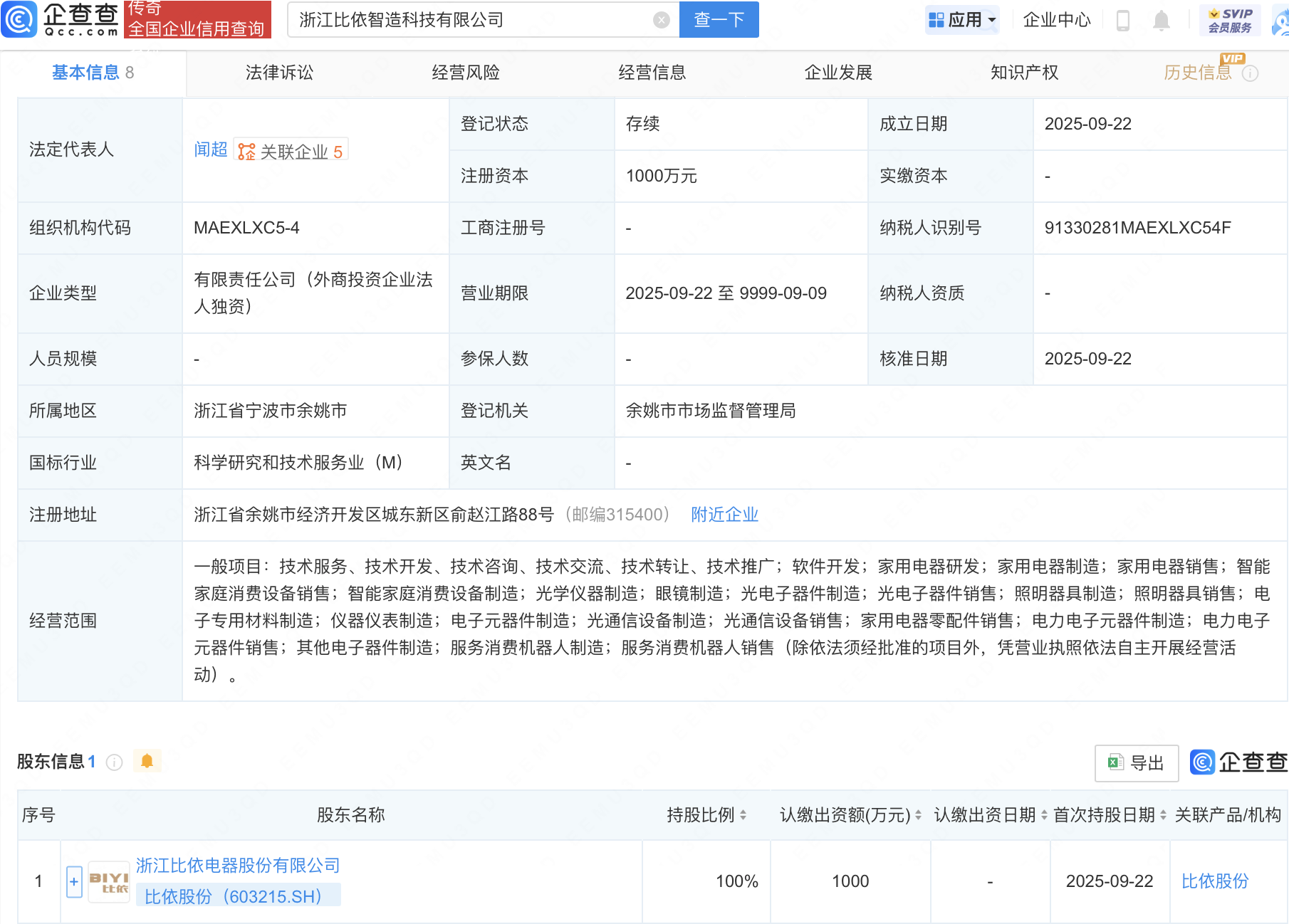Click the organization code MAEXLXC5-4
The height and width of the screenshot is (924, 1289).
pos(246,228)
